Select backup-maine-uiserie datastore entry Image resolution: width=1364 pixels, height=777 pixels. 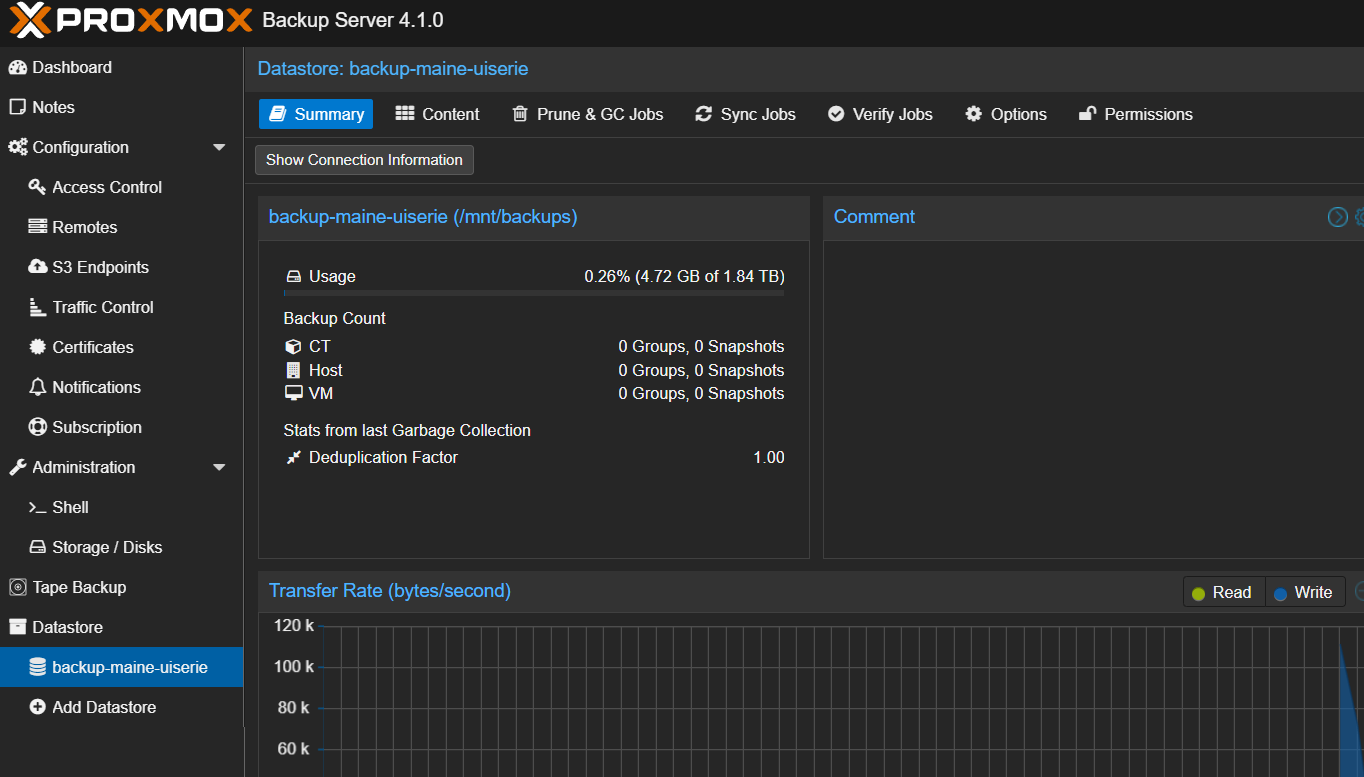click(x=121, y=667)
